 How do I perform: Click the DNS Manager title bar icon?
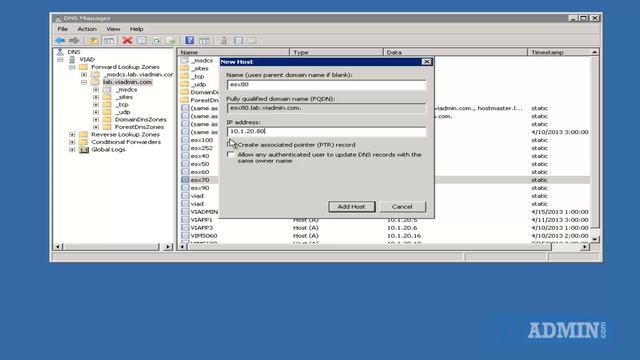58,18
